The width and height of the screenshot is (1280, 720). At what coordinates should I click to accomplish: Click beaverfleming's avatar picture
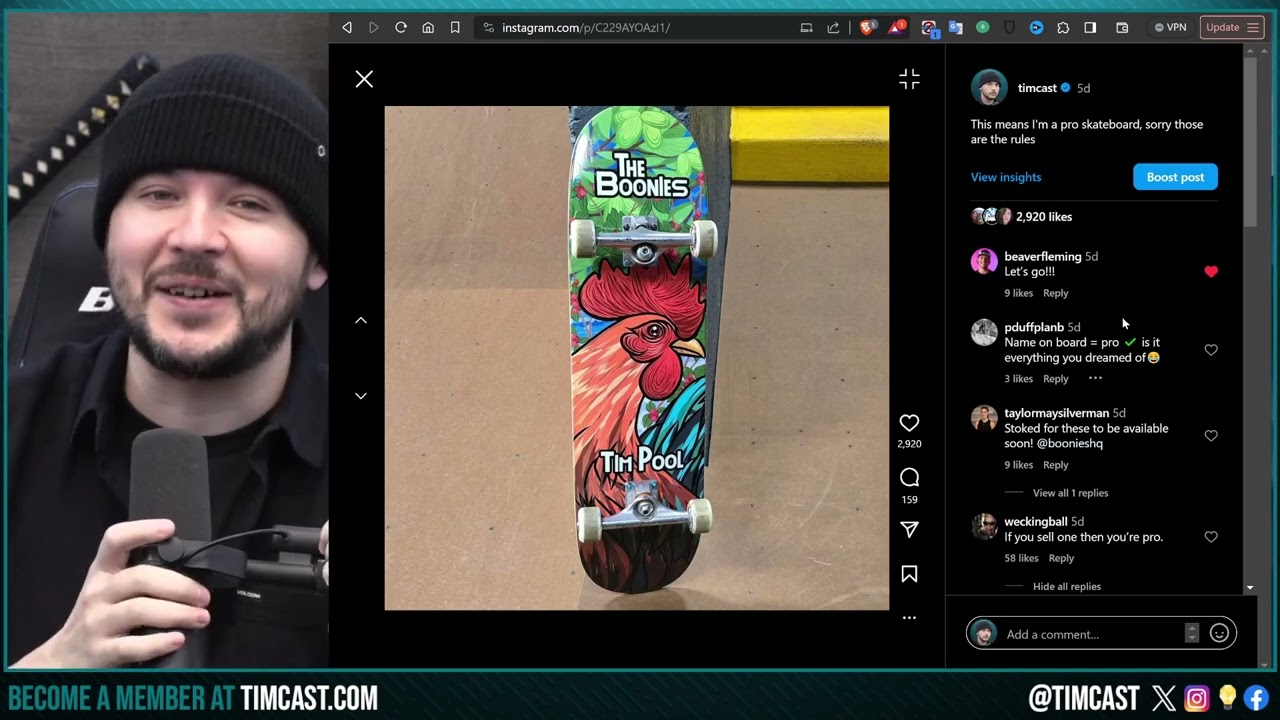point(984,261)
